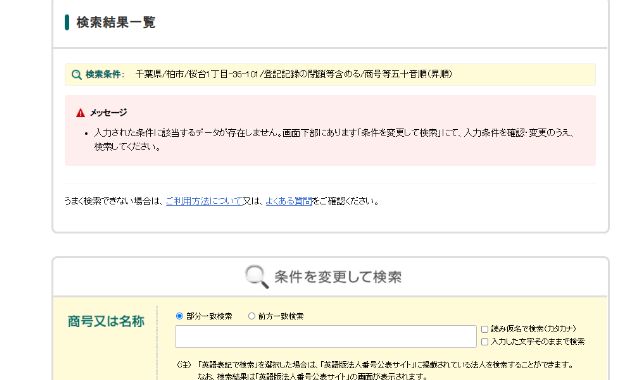
Task: Select the 部分一致検索 radio button
Action: pos(179,316)
